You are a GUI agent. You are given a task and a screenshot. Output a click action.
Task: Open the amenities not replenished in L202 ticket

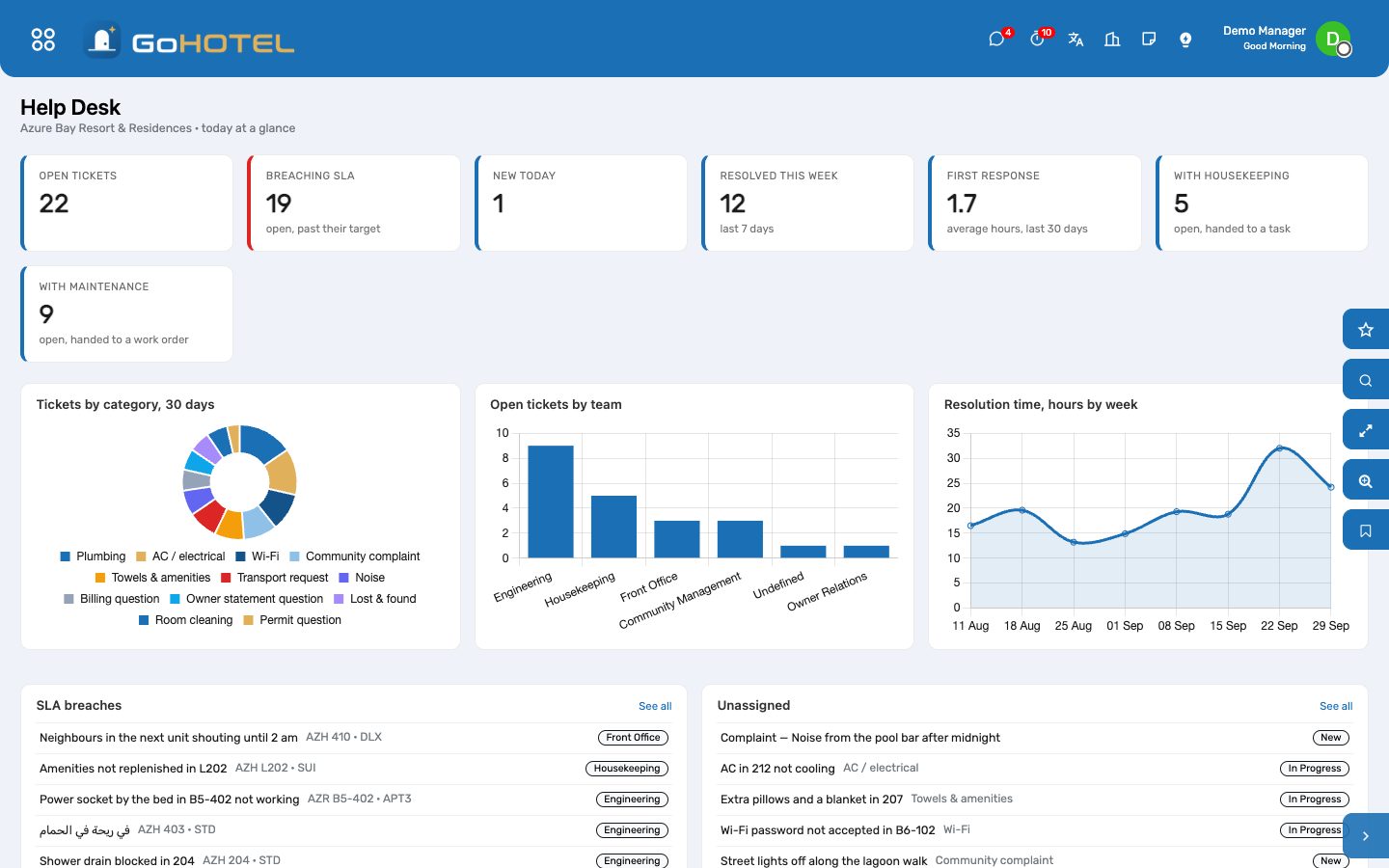click(x=354, y=769)
